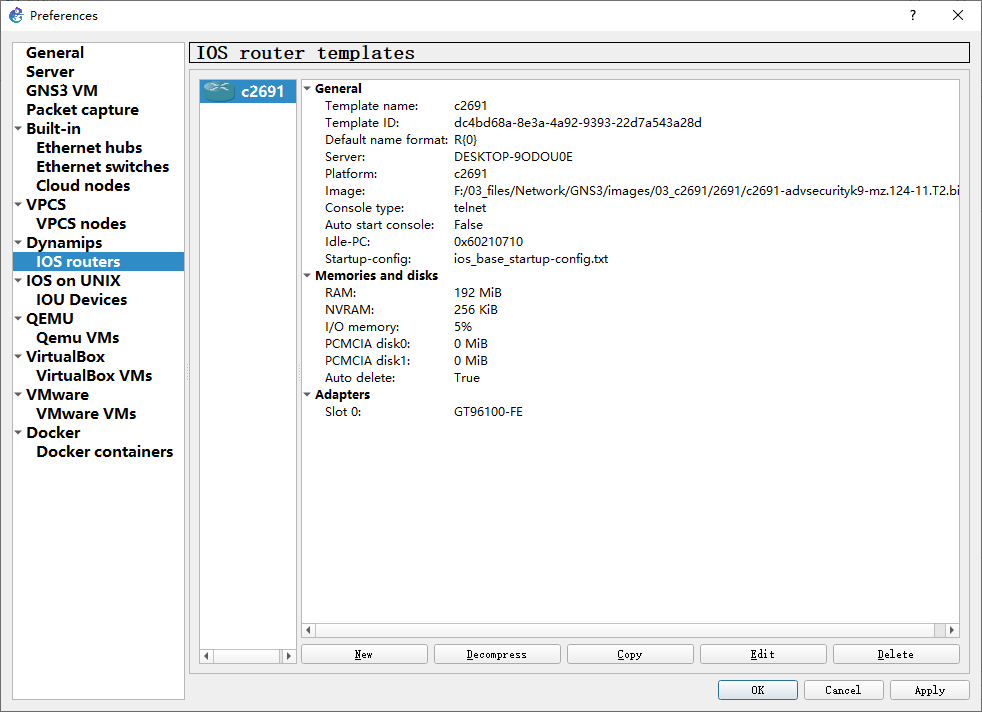This screenshot has width=982, height=712.
Task: Click the Edit template button
Action: 763,654
